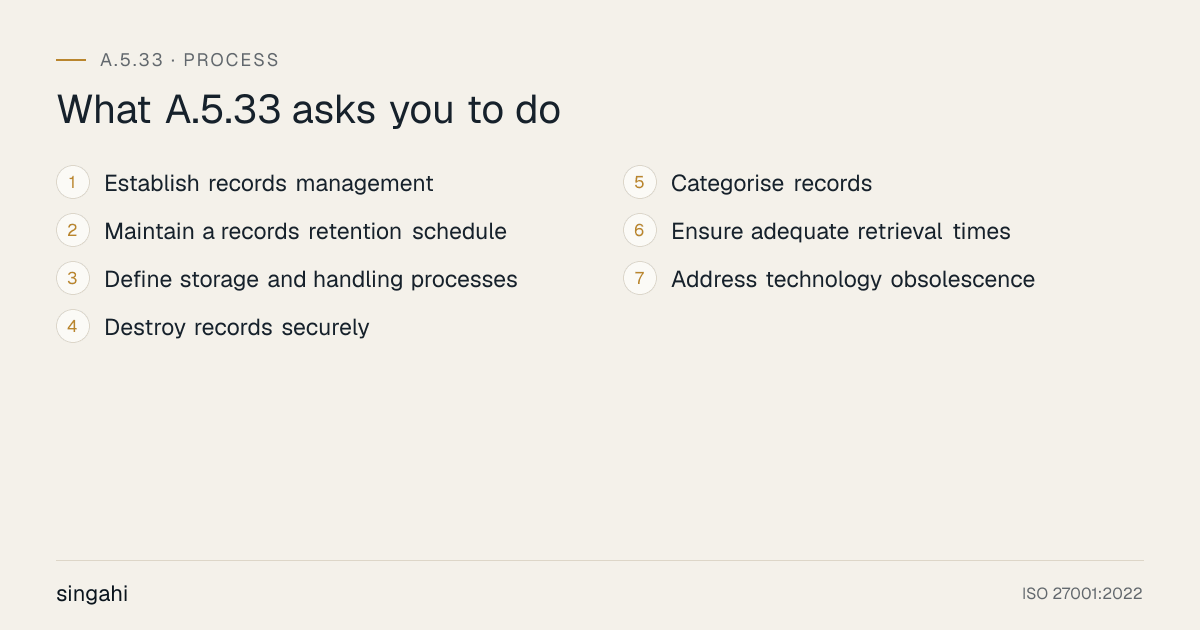This screenshot has width=1200, height=630.
Task: Click the singahi brand name in footer
Action: (92, 594)
